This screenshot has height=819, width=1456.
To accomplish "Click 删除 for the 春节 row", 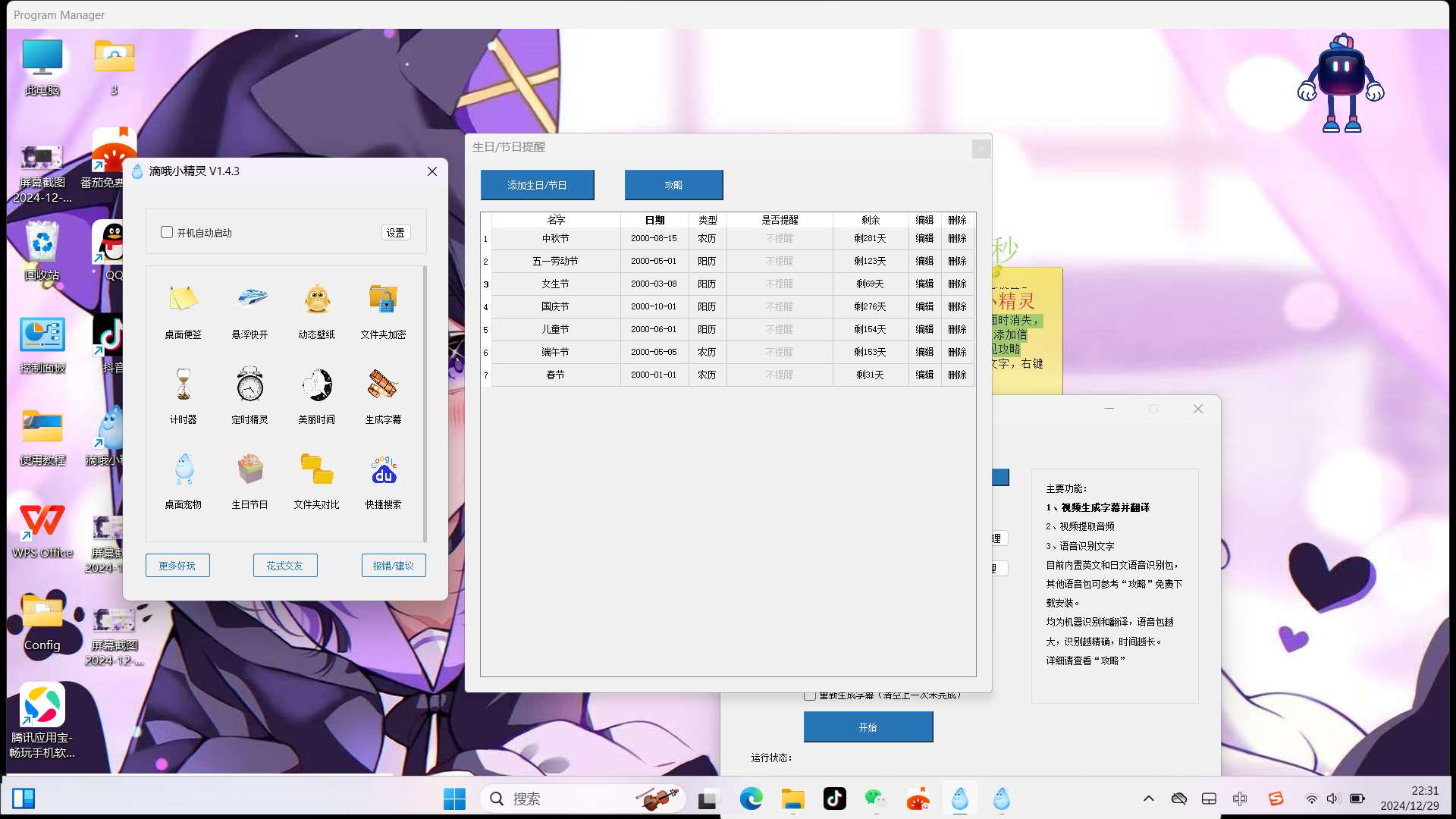I will point(957,375).
